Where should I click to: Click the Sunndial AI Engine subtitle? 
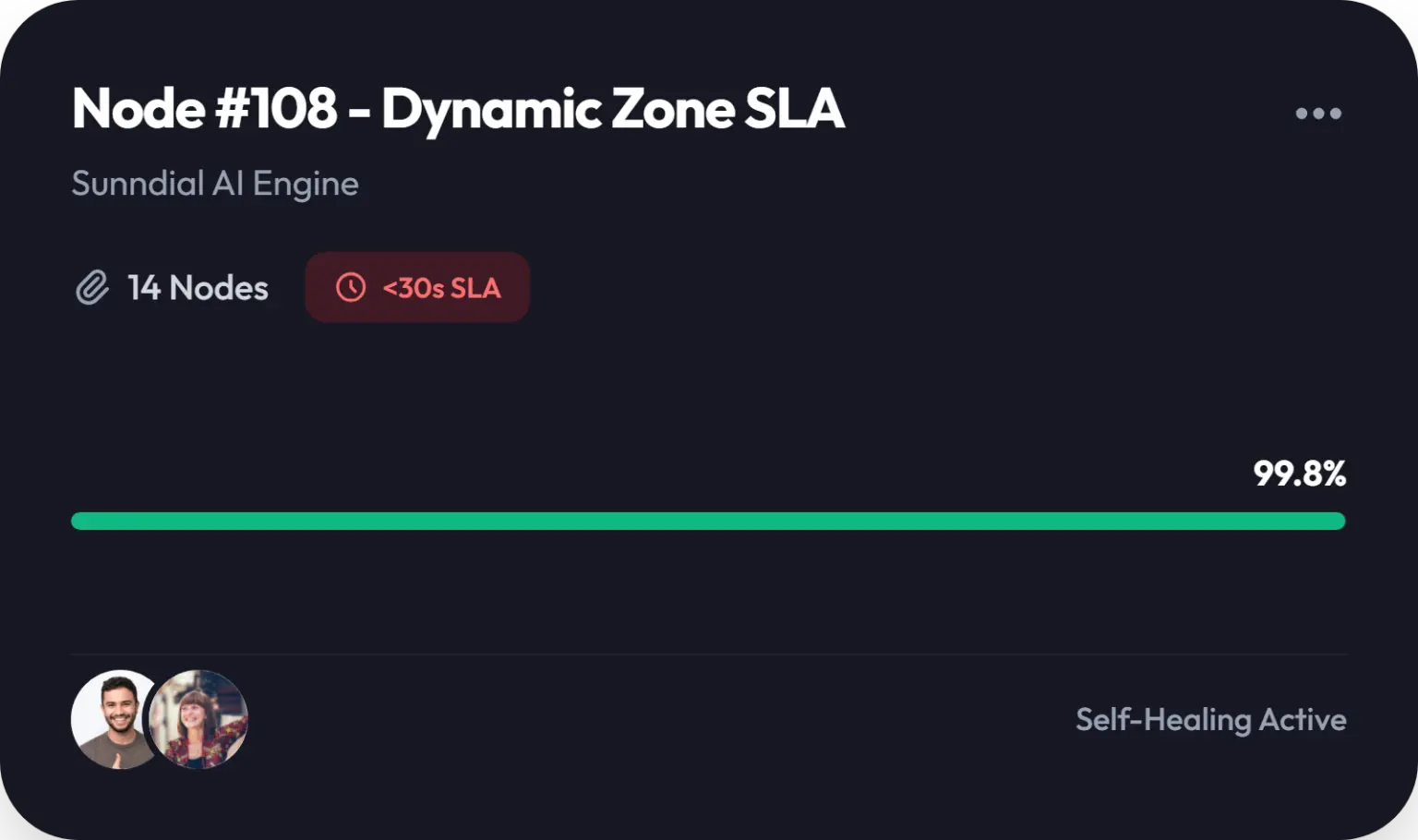(215, 184)
